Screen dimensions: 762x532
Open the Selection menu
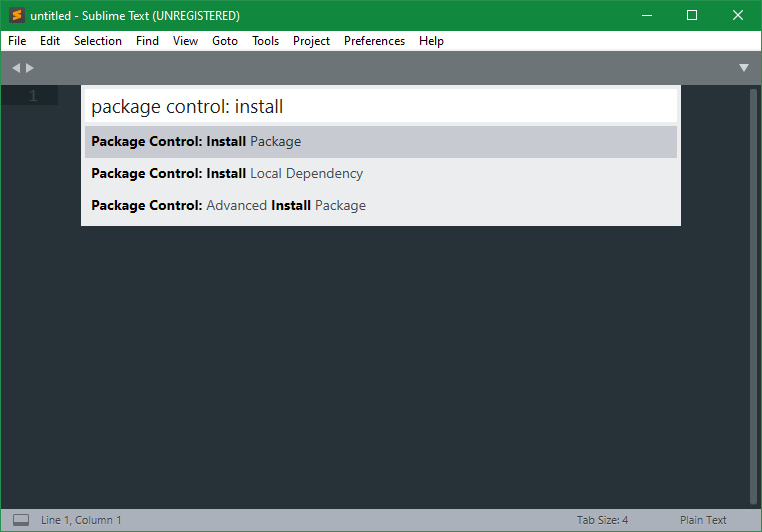pos(98,41)
